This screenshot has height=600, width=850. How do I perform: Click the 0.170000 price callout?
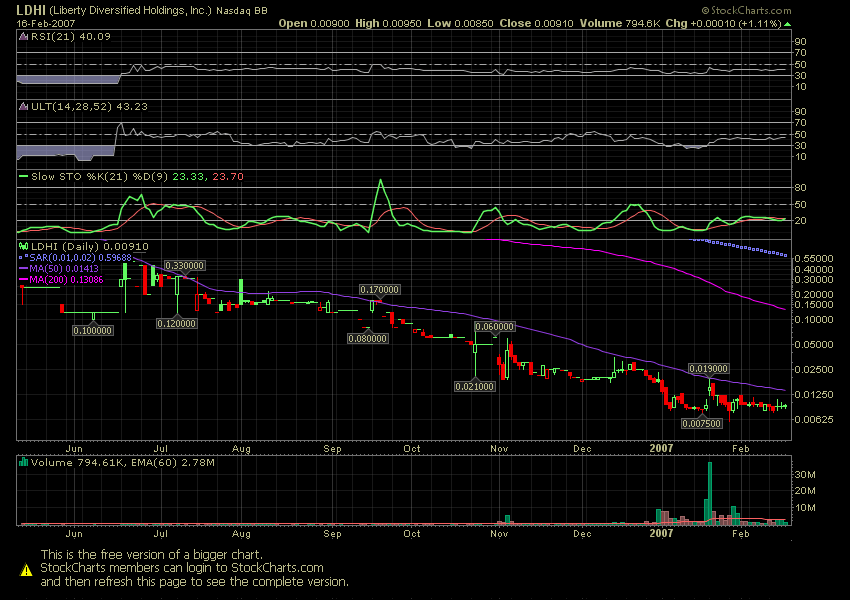pyautogui.click(x=379, y=290)
